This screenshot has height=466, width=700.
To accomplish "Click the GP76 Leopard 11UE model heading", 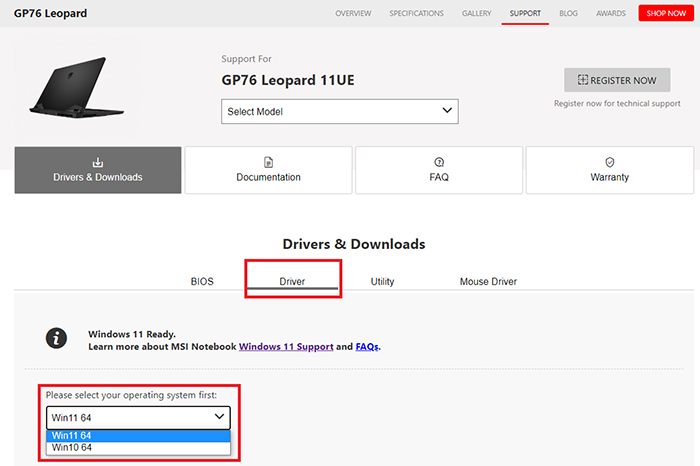I will (288, 80).
